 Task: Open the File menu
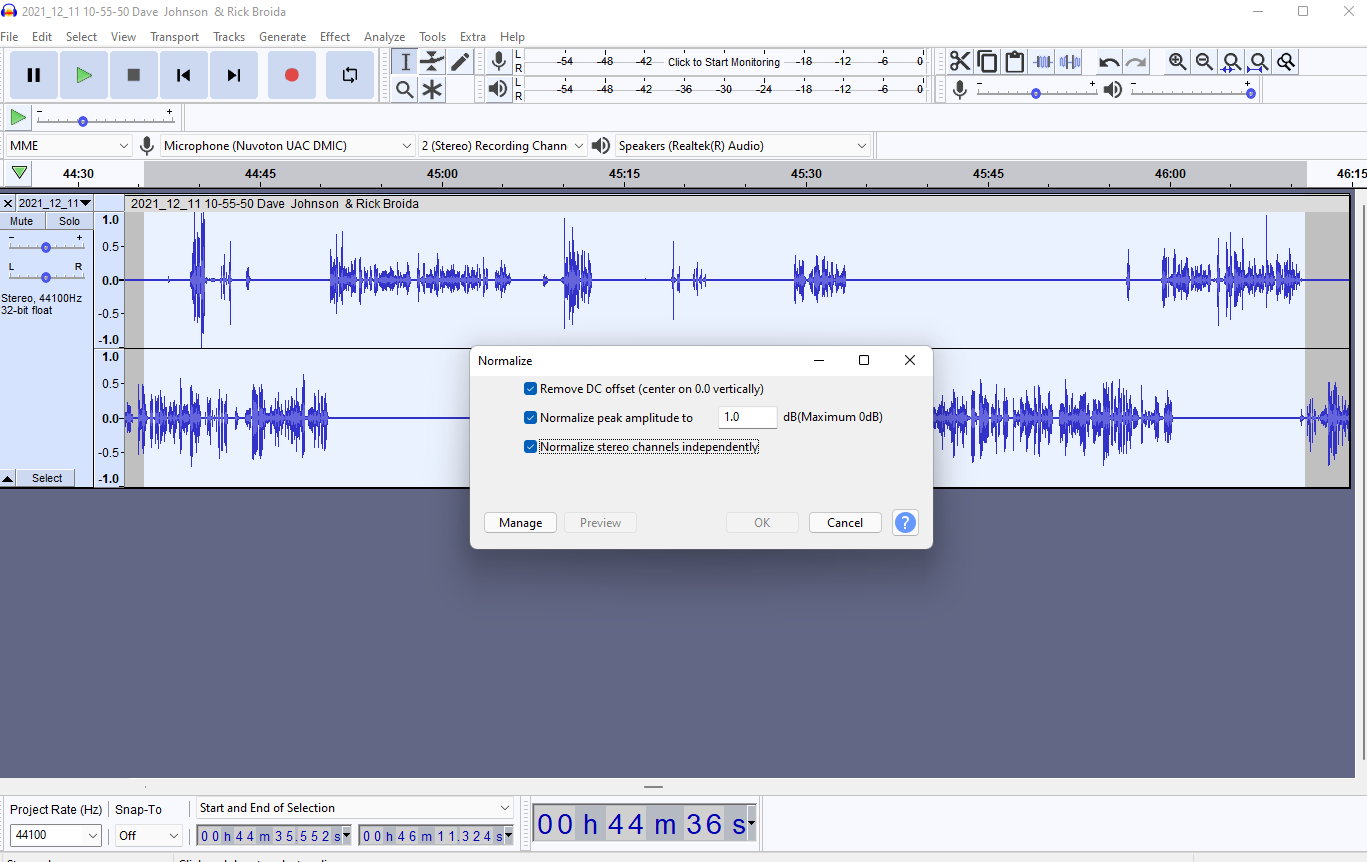[x=10, y=37]
